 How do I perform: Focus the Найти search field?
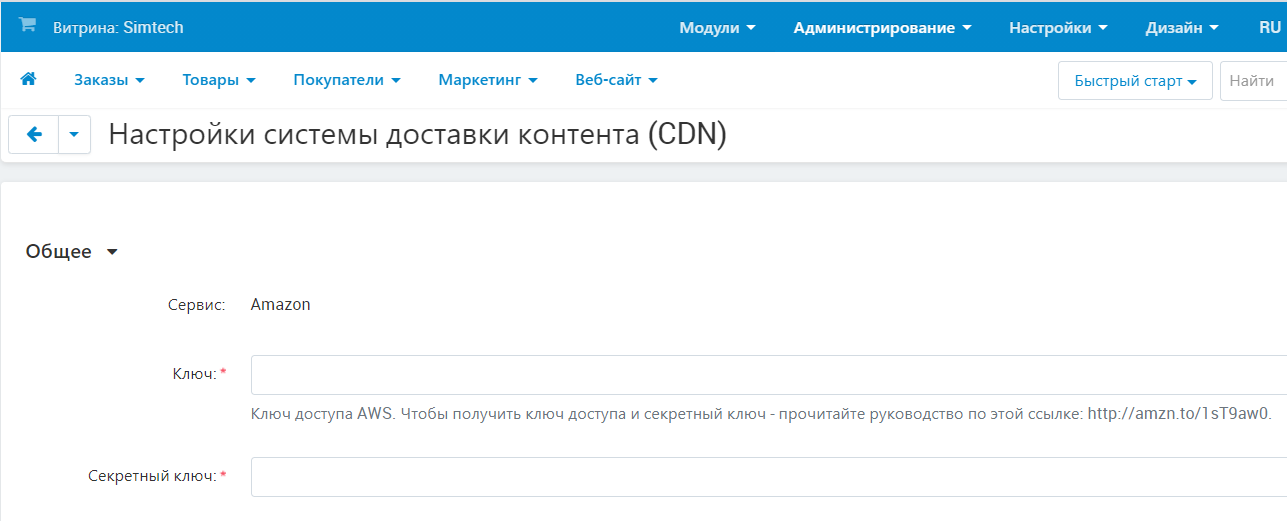pos(1253,81)
